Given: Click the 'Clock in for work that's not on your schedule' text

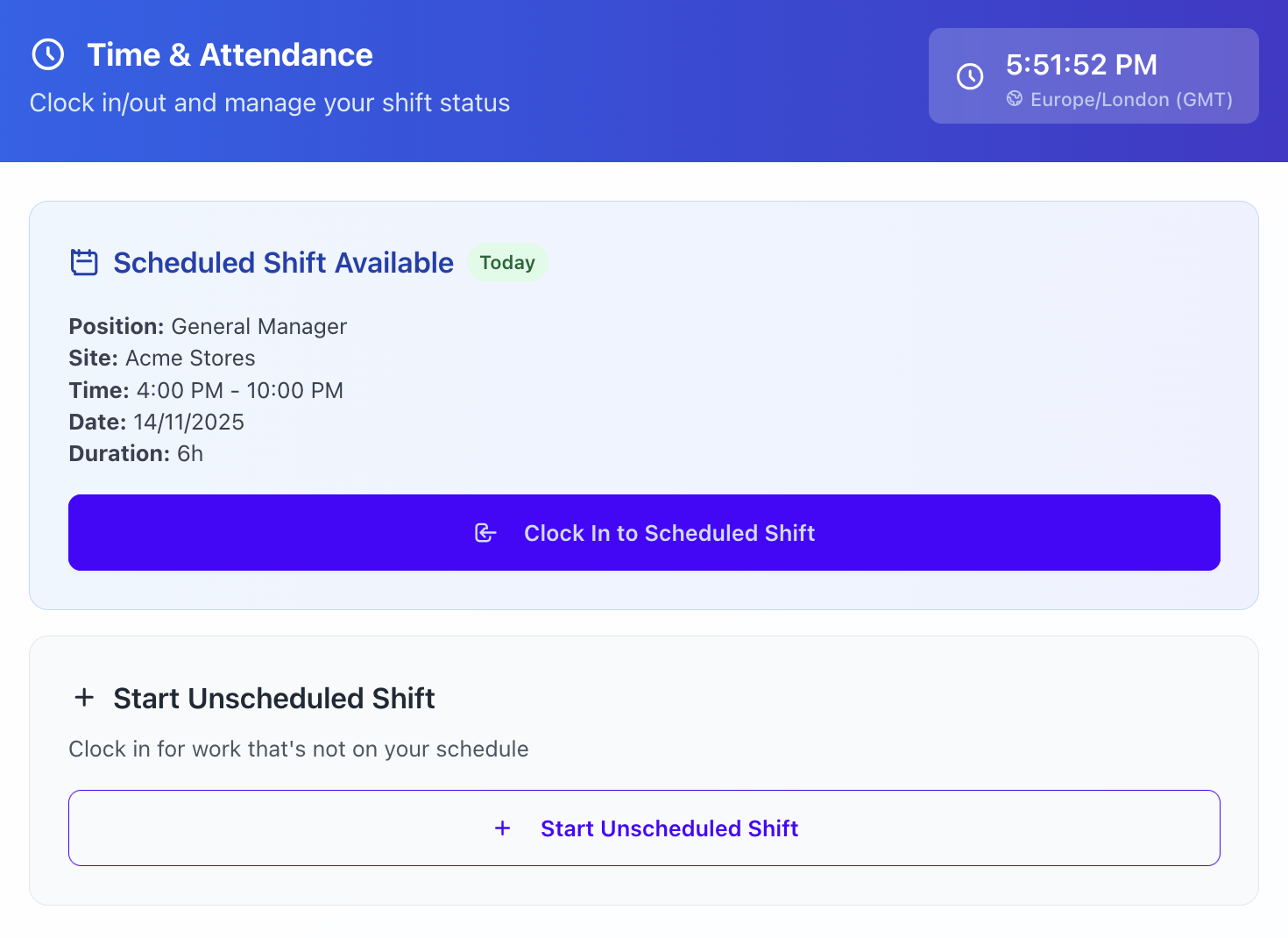Looking at the screenshot, I should coord(299,750).
